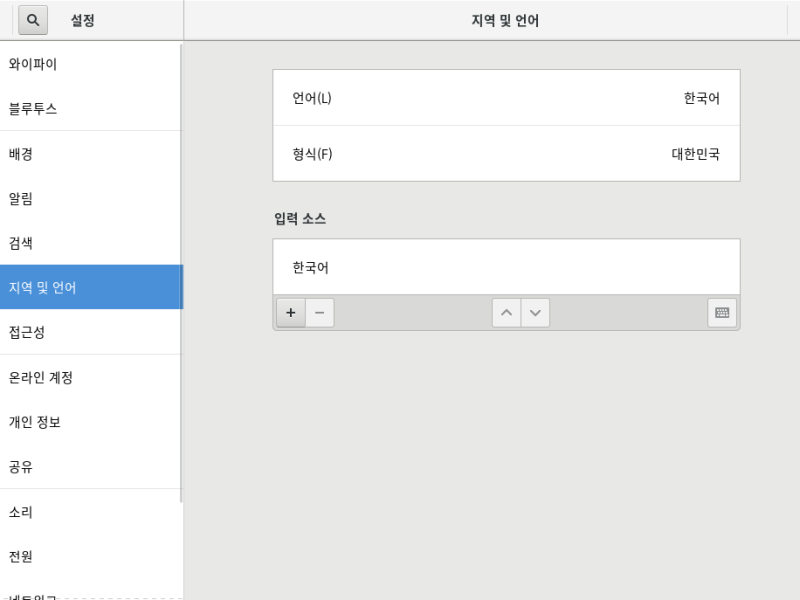The image size is (800, 600).
Task: Click the 한국어 language value
Action: coord(702,98)
